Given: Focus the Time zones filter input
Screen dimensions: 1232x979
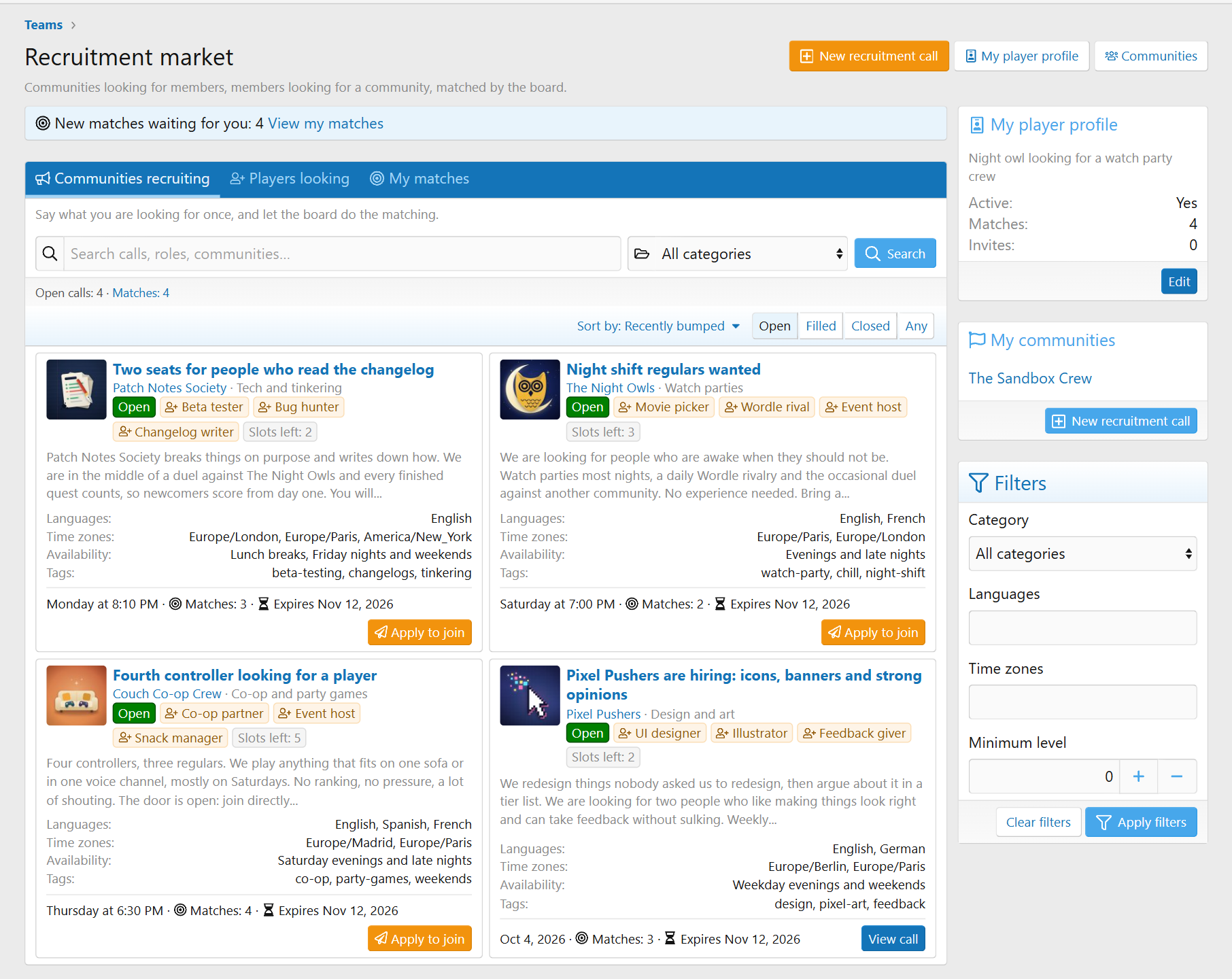Looking at the screenshot, I should (1082, 702).
